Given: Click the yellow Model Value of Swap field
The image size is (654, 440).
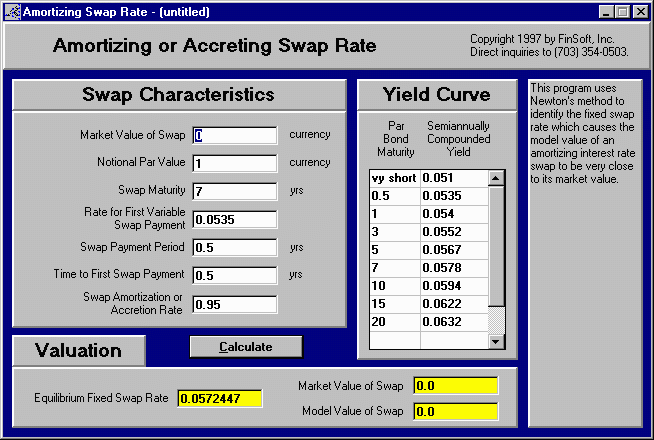Looking at the screenshot, I should (x=455, y=411).
